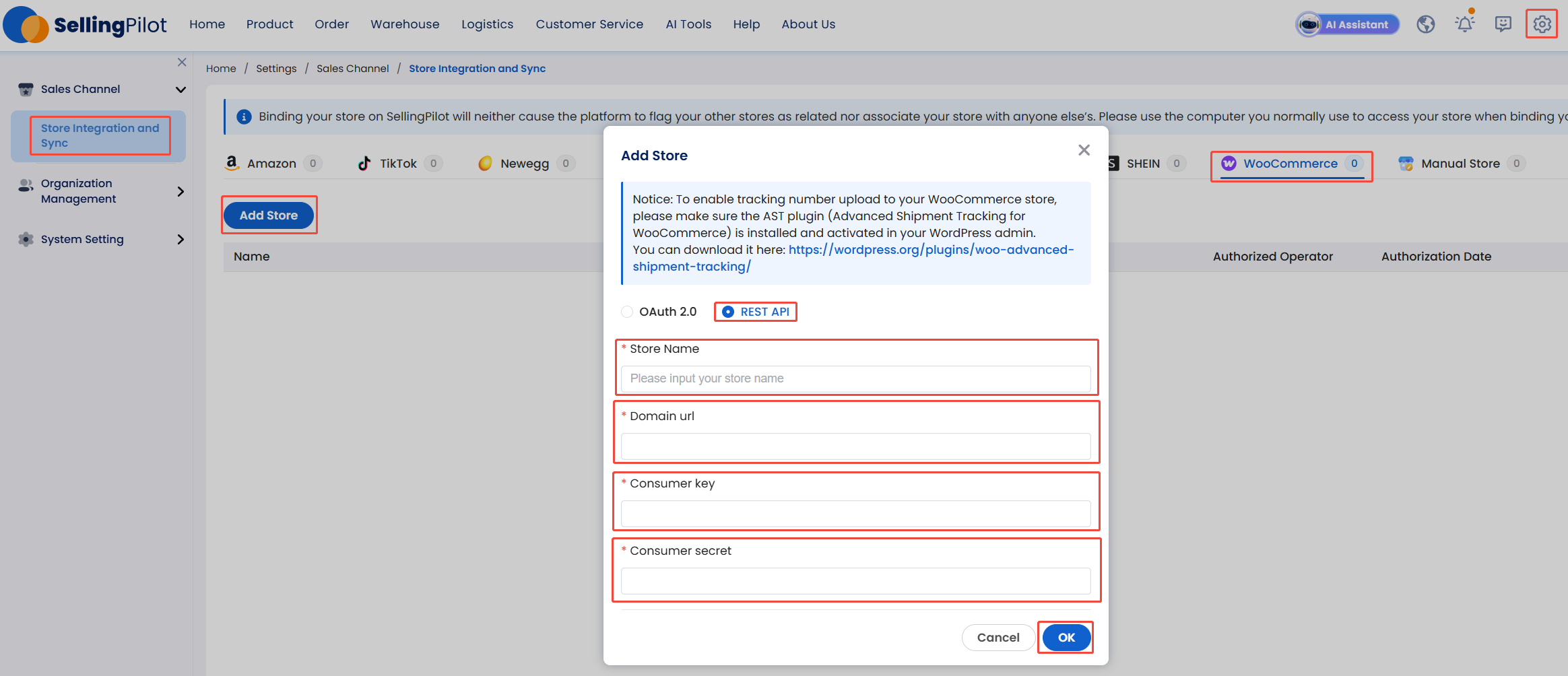Click the TikTok logo icon
The width and height of the screenshot is (1568, 676).
(364, 163)
